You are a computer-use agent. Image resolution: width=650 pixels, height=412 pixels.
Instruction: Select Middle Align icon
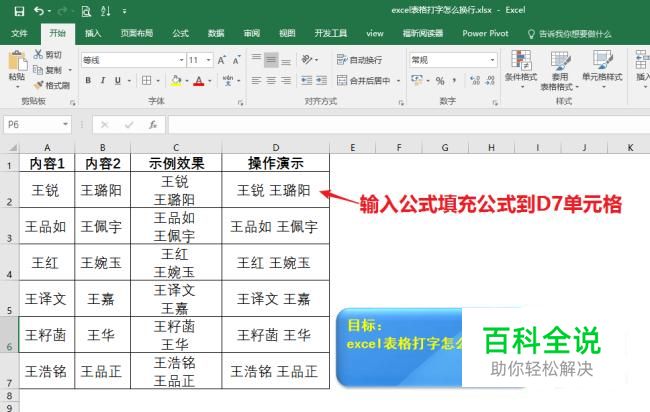271,60
